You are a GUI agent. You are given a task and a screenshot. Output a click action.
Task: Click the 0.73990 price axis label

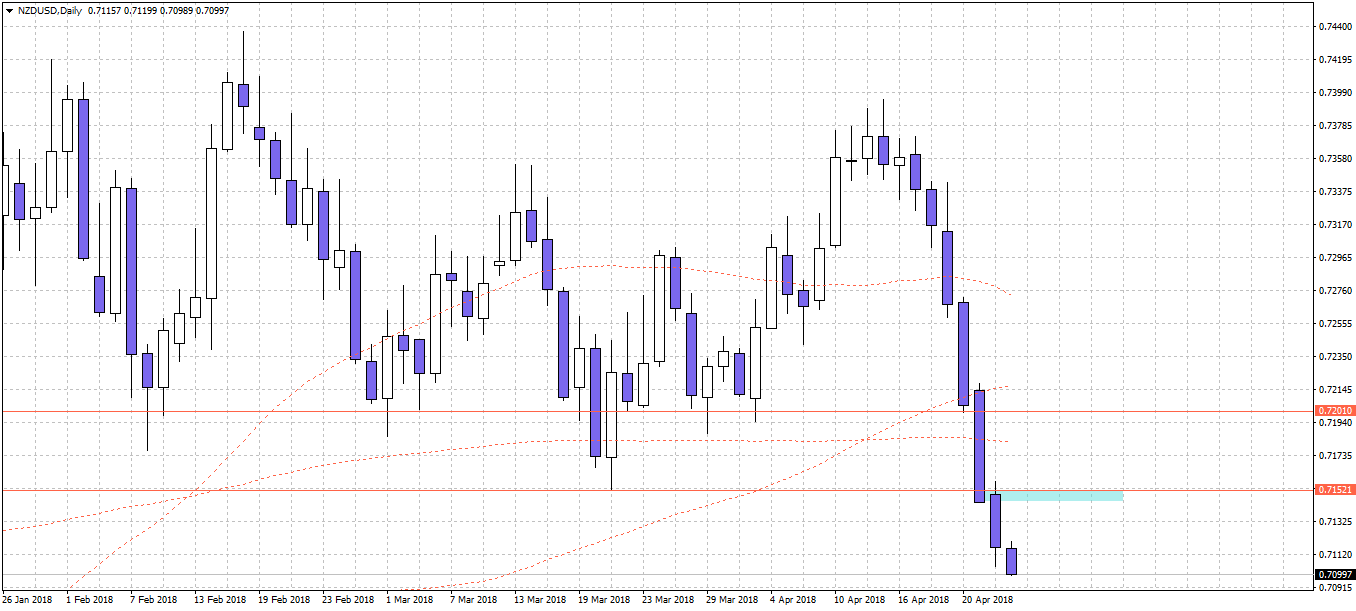(1336, 92)
